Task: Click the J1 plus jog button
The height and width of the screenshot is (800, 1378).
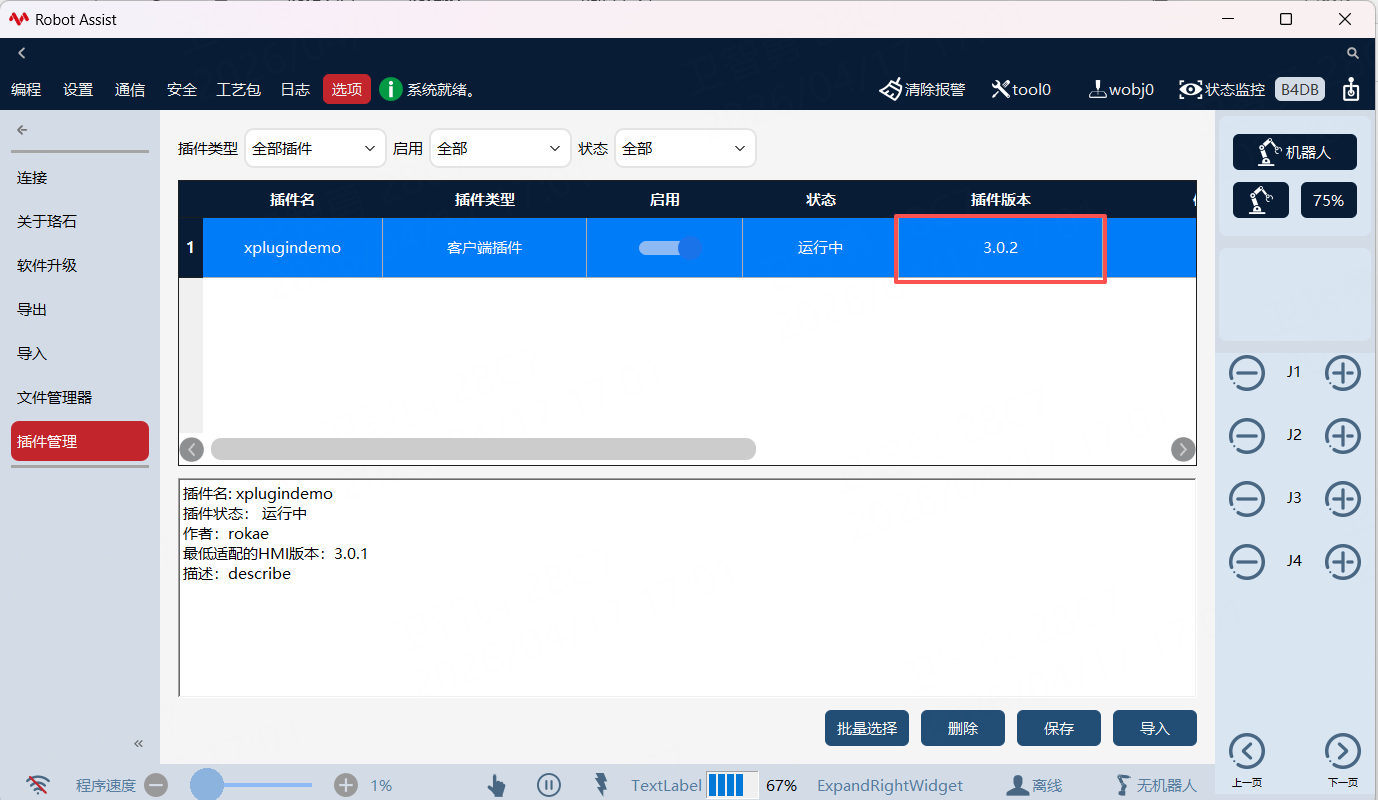Action: coord(1342,373)
